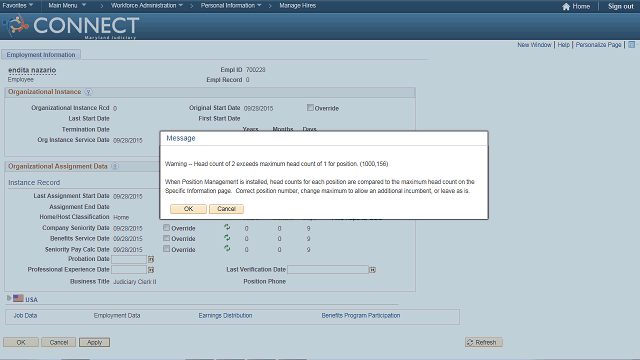Open Organizational Instance help icon
The width and height of the screenshot is (640, 360).
coord(88,92)
